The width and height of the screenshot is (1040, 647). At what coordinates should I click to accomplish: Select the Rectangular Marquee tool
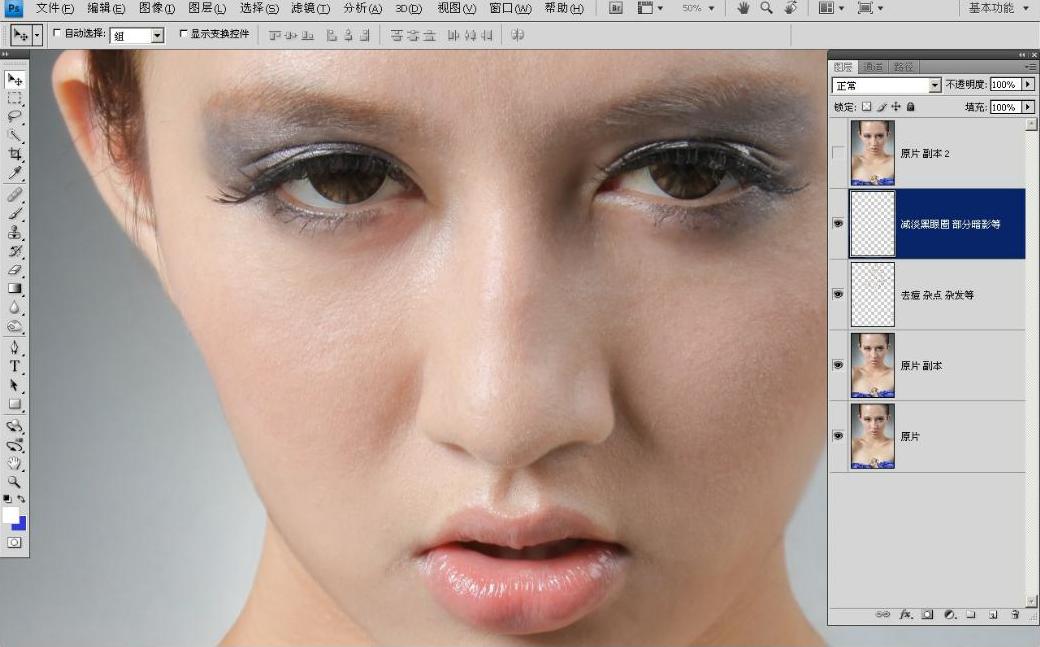(14, 99)
